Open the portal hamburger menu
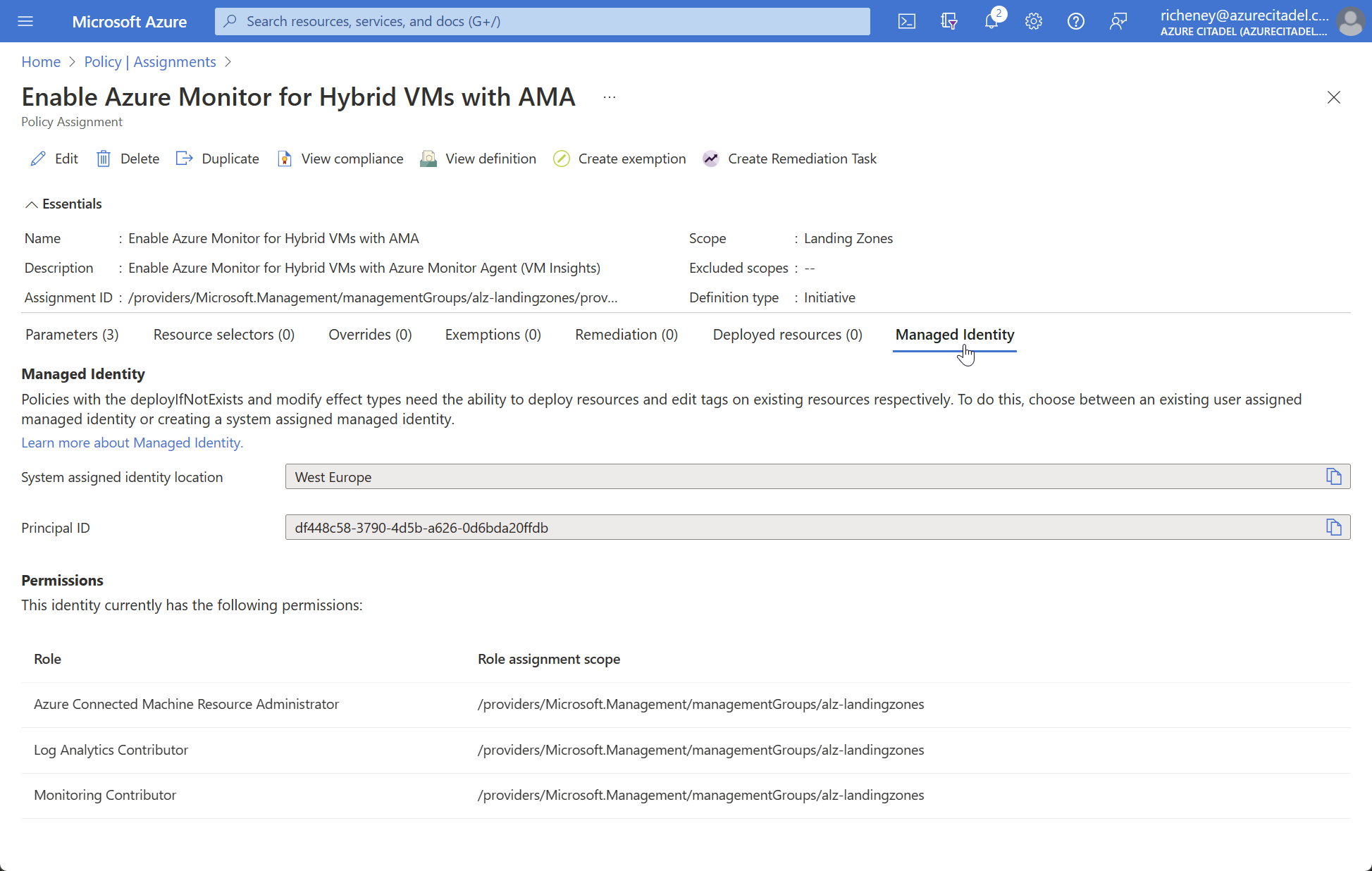 pos(25,21)
